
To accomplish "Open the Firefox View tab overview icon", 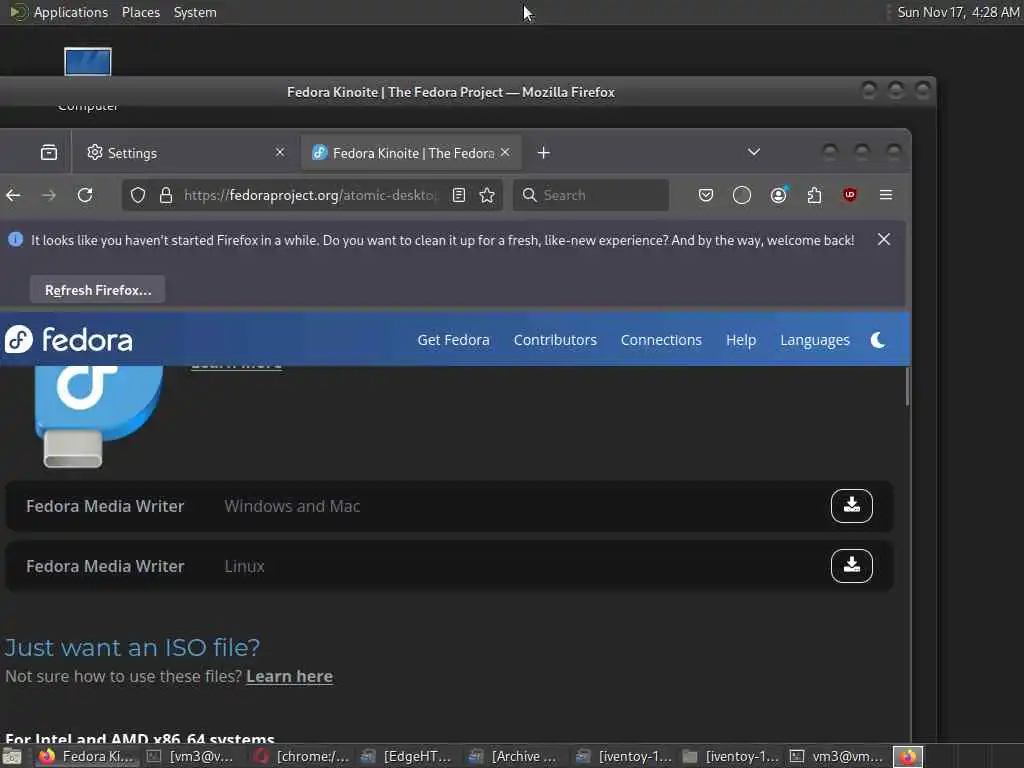I will pos(49,153).
